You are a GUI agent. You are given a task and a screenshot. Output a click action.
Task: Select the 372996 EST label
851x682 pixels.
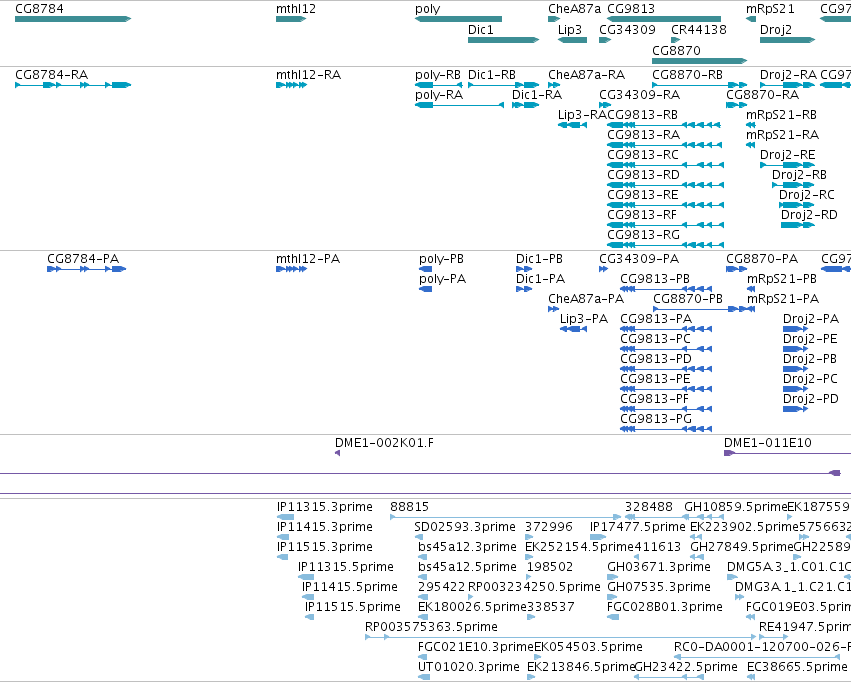click(549, 526)
